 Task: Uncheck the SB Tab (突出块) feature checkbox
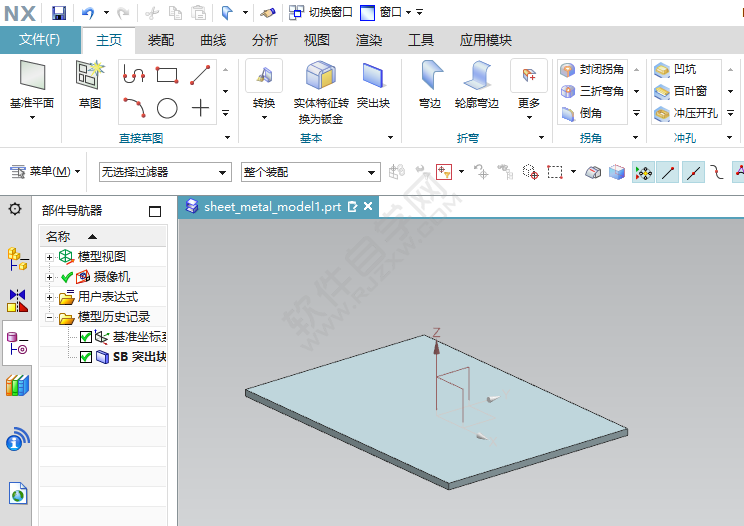86,357
